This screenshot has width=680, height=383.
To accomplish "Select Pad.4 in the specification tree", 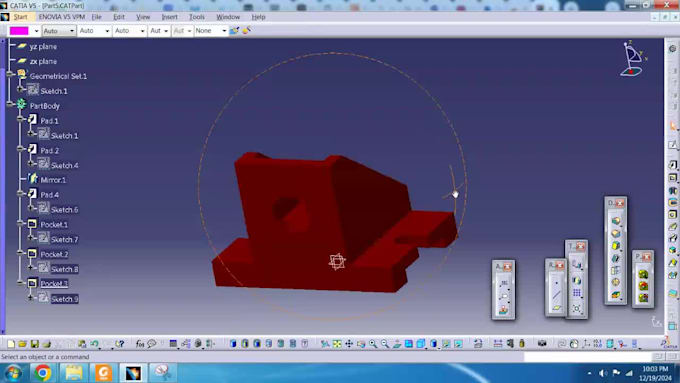I will (49, 195).
